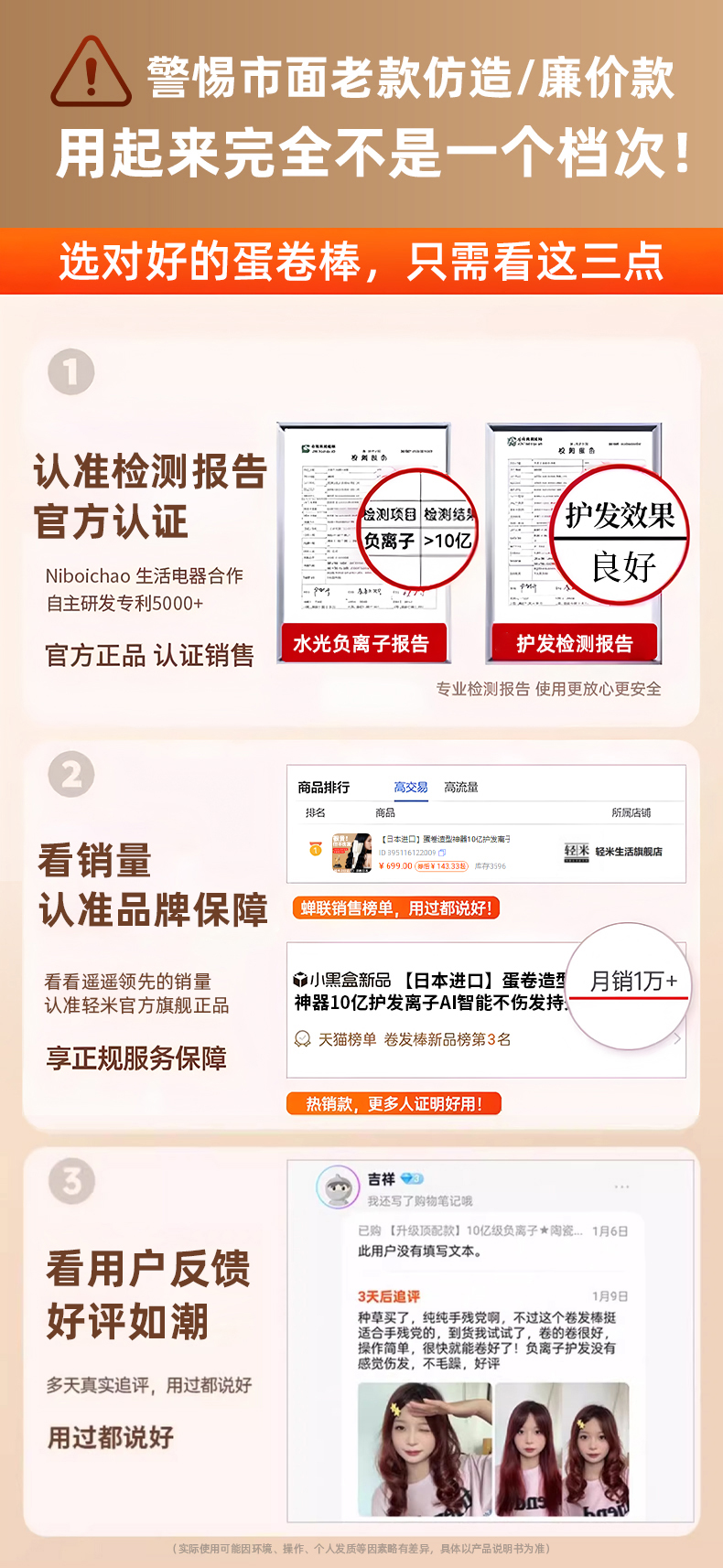Open the 吉祥 user avatar

tap(337, 1187)
